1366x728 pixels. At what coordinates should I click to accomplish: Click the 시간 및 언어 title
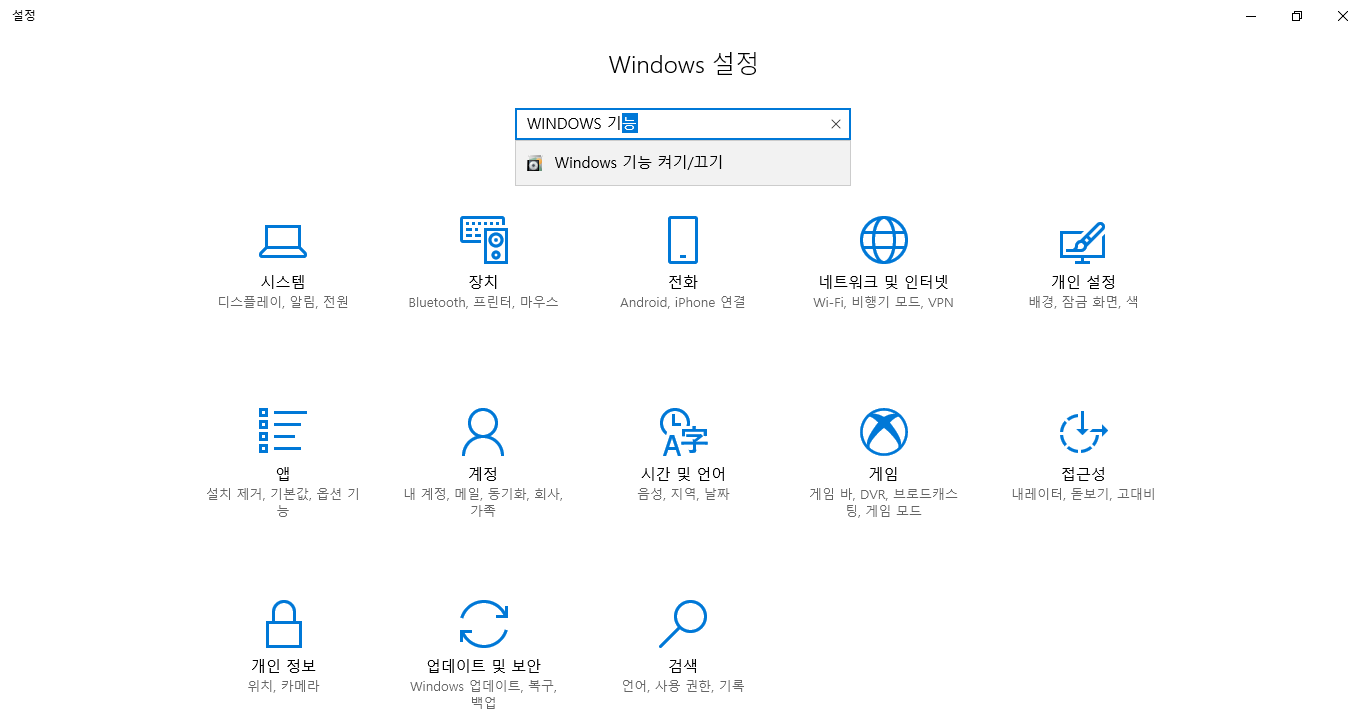pyautogui.click(x=683, y=474)
